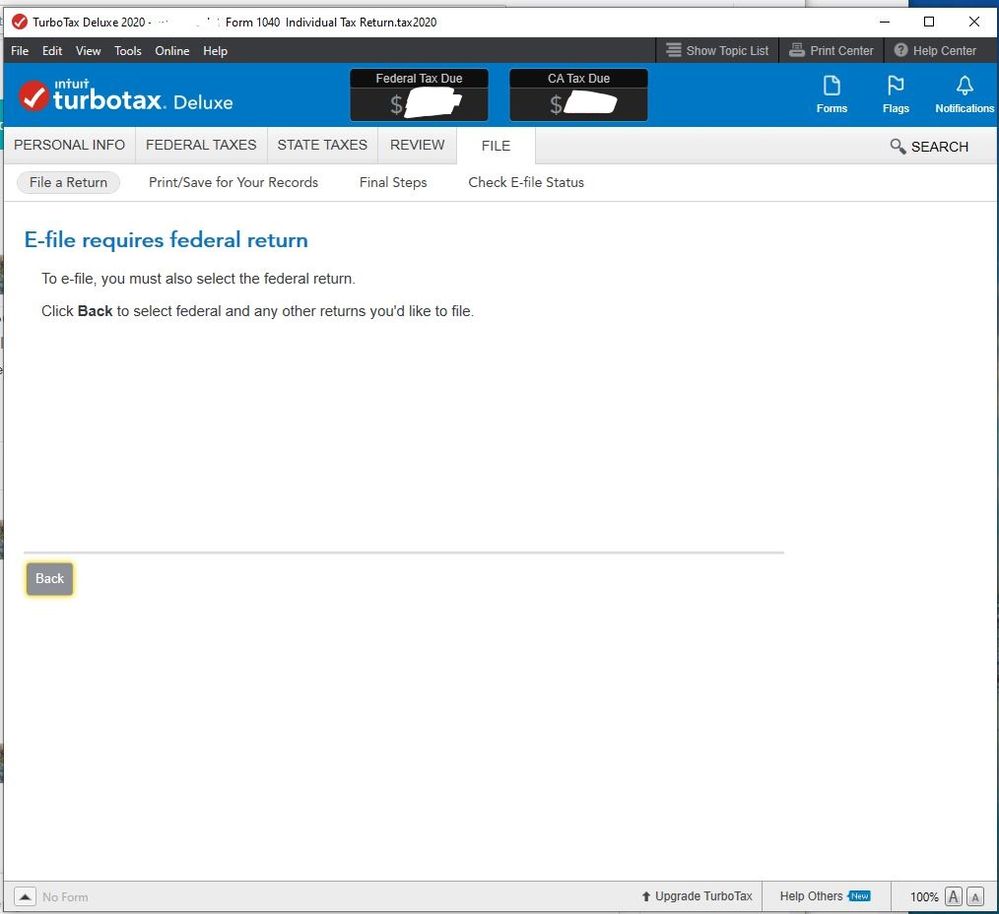Screen dimensions: 999x914
Task: Click the Search magnifier button
Action: pyautogui.click(x=929, y=146)
